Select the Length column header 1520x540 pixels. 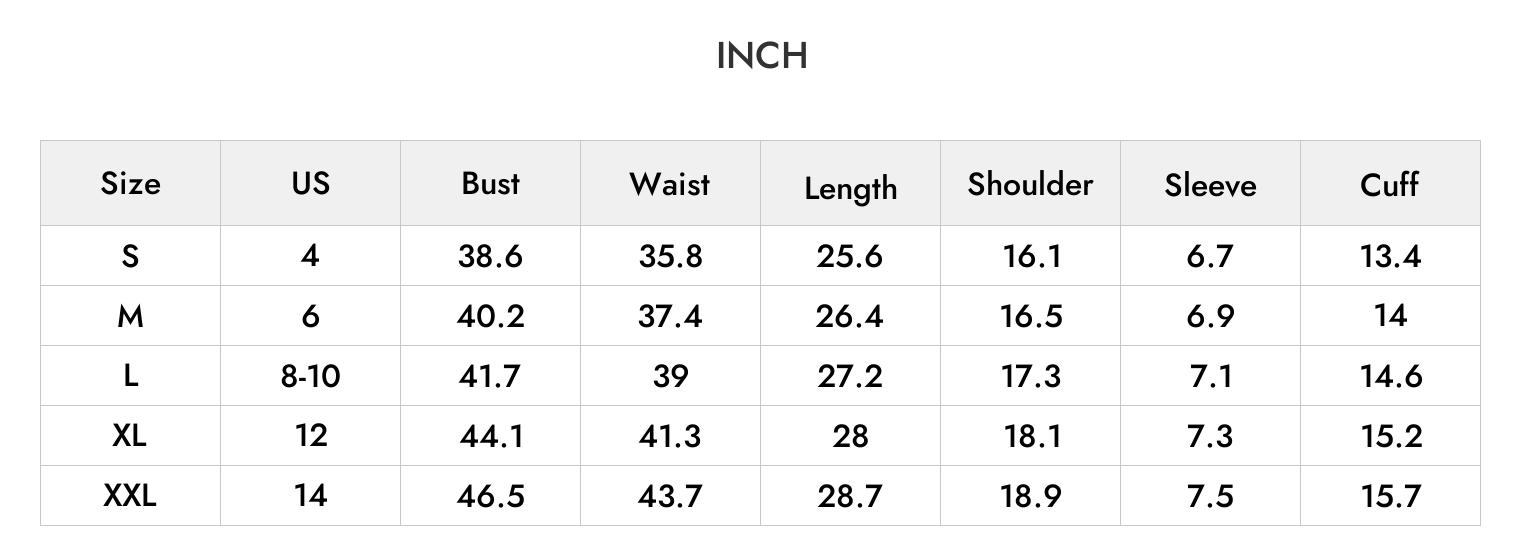(850, 189)
